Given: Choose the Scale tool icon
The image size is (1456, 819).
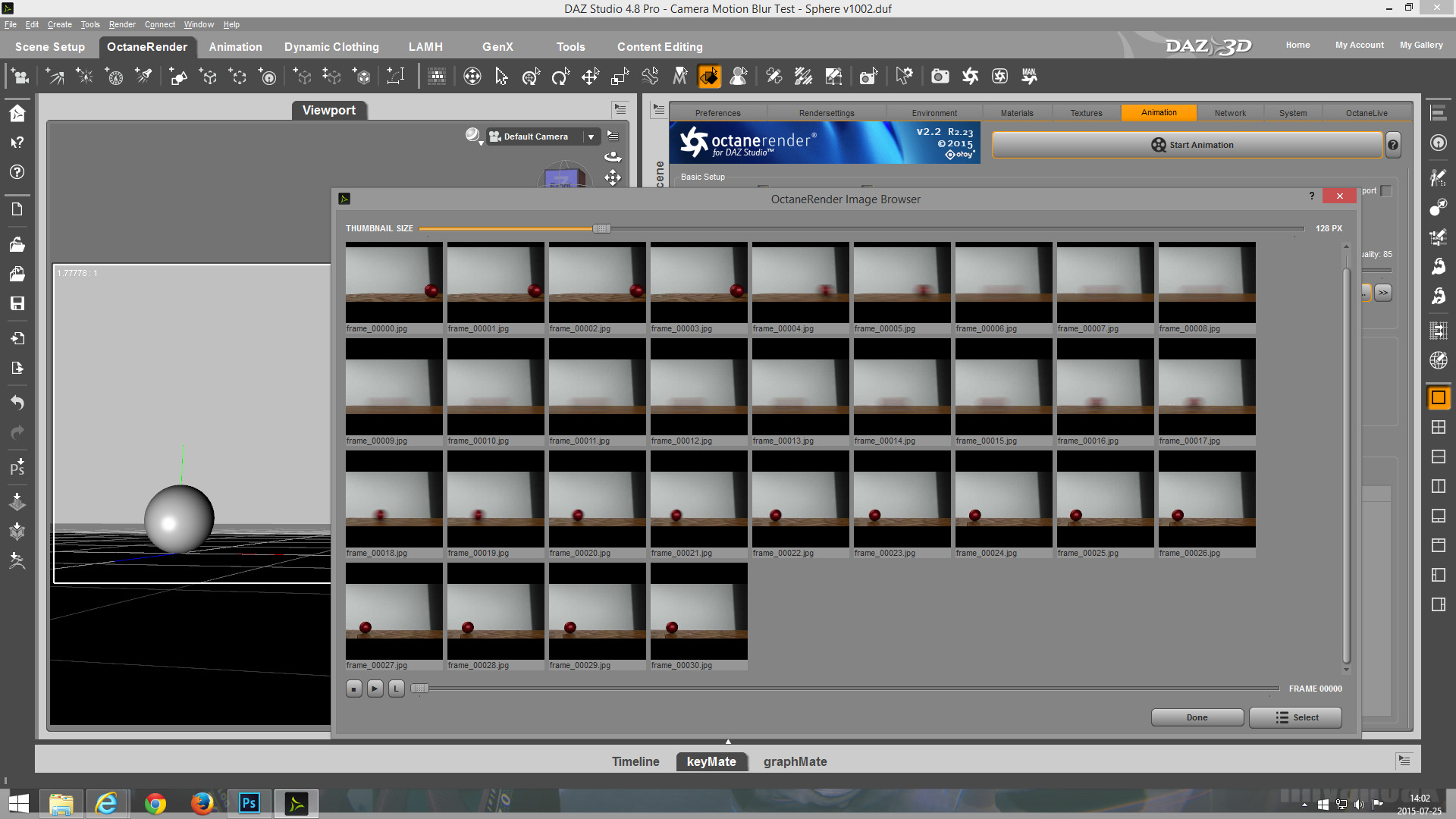Looking at the screenshot, I should tap(620, 77).
